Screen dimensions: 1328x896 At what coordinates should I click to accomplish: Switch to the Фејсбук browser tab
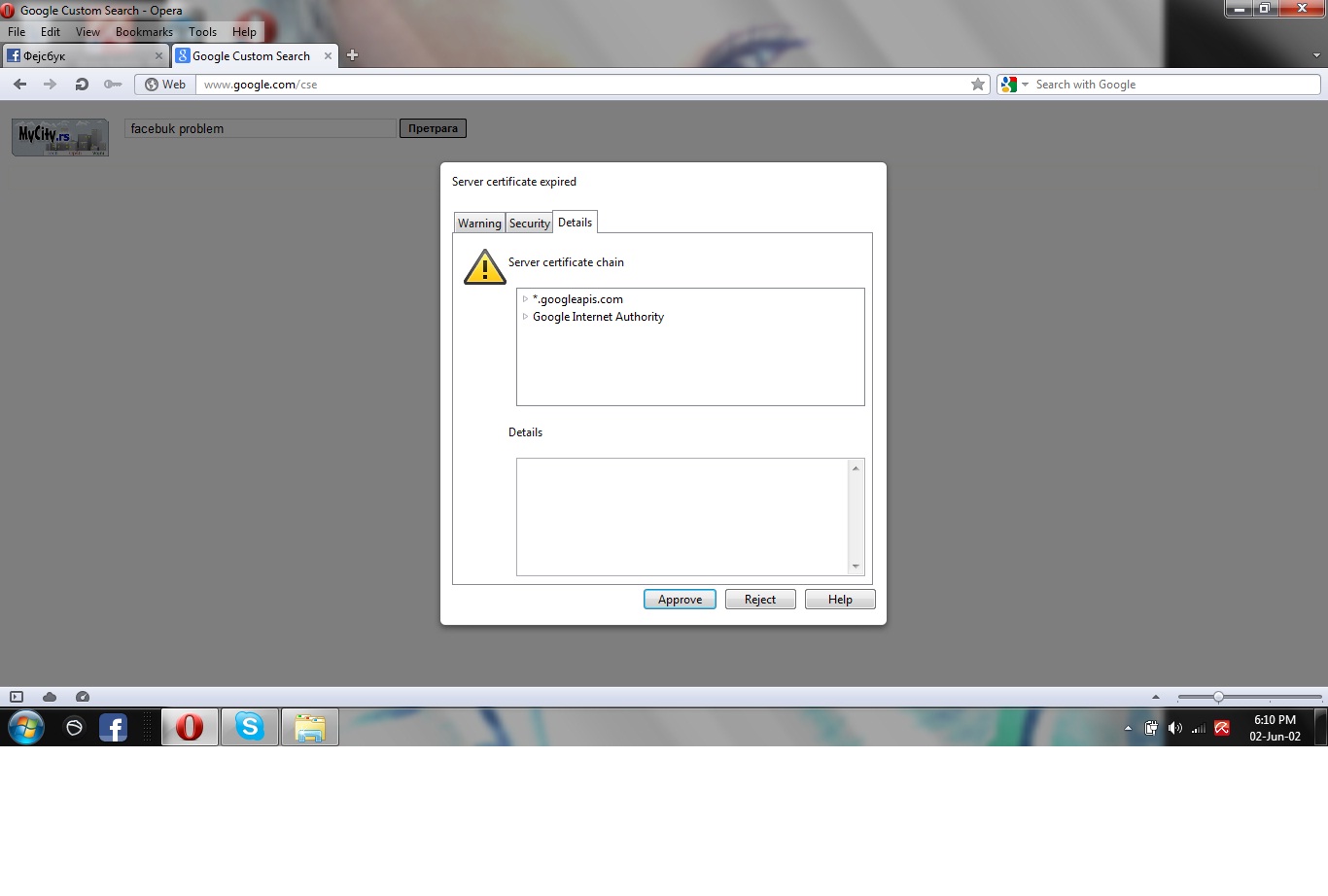(86, 56)
